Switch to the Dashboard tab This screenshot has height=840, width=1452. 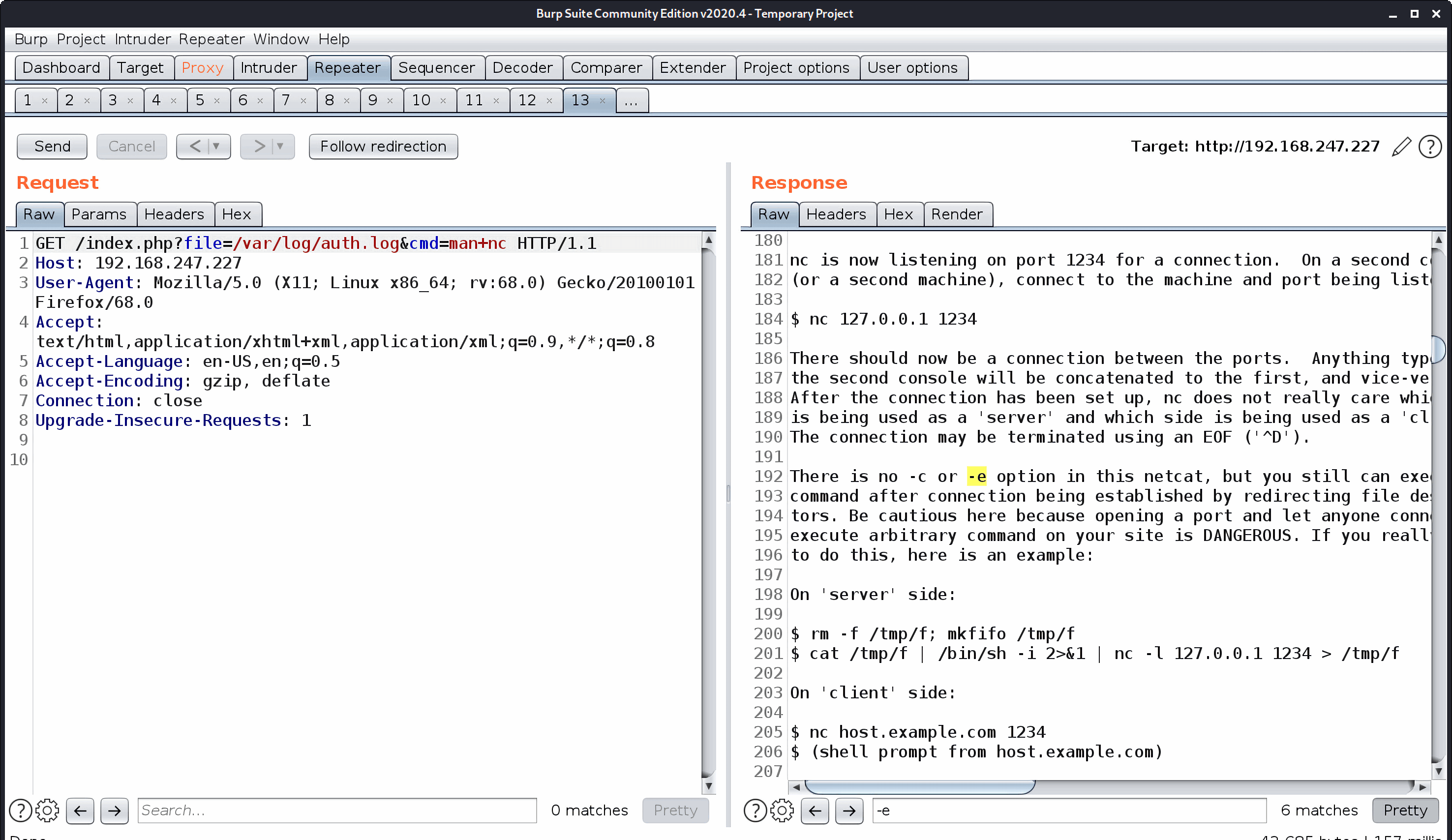[x=61, y=68]
